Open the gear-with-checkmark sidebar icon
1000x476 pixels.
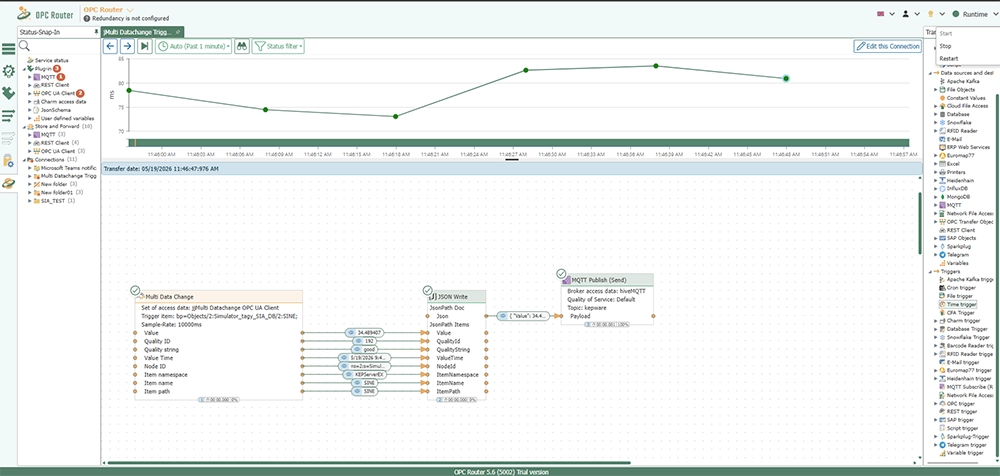[x=8, y=71]
